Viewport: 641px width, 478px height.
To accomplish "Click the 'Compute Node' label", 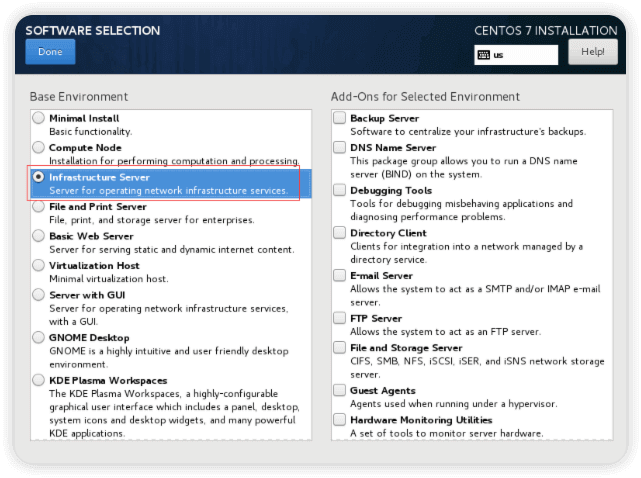I will (85, 148).
